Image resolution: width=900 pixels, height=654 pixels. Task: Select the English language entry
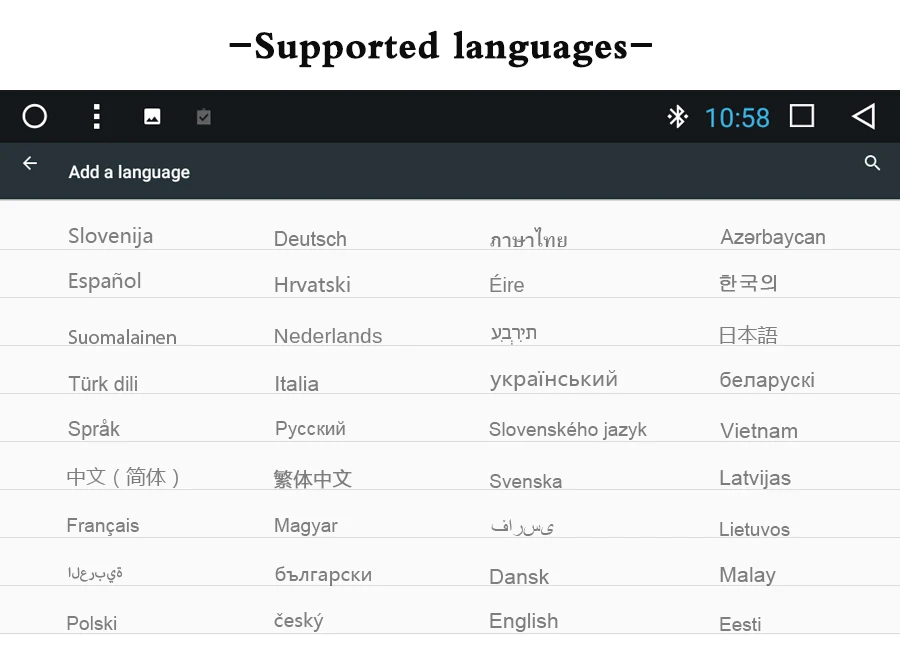pyautogui.click(x=523, y=621)
